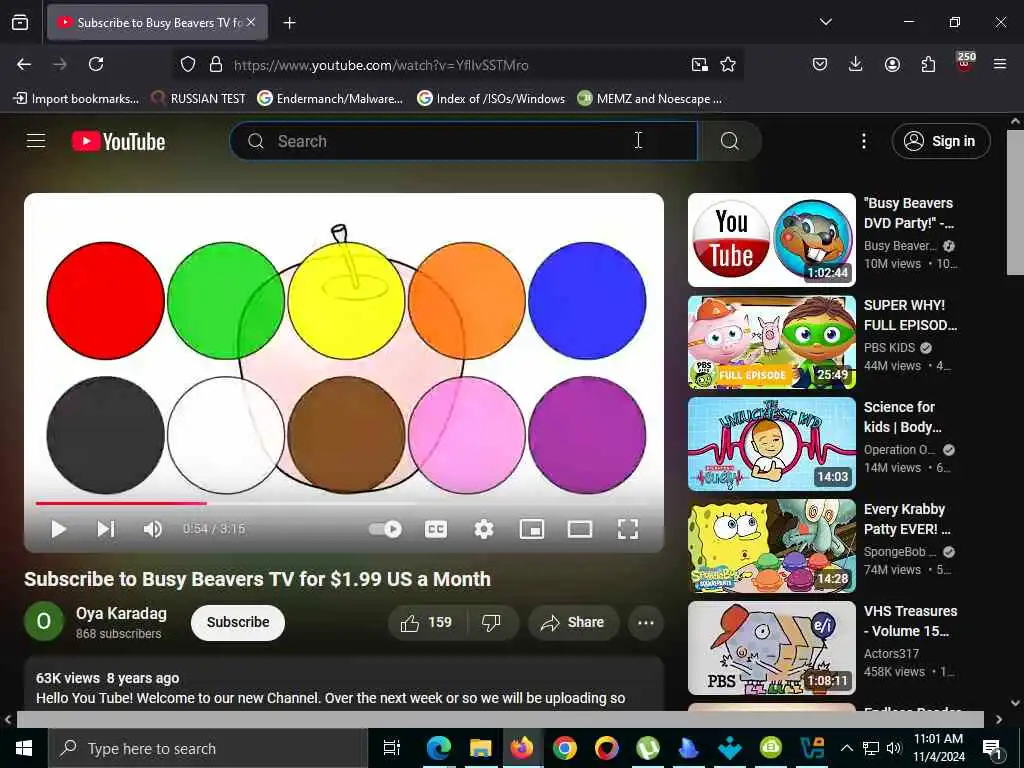This screenshot has height=768, width=1024.
Task: Toggle closed captions CC button
Action: click(x=436, y=529)
